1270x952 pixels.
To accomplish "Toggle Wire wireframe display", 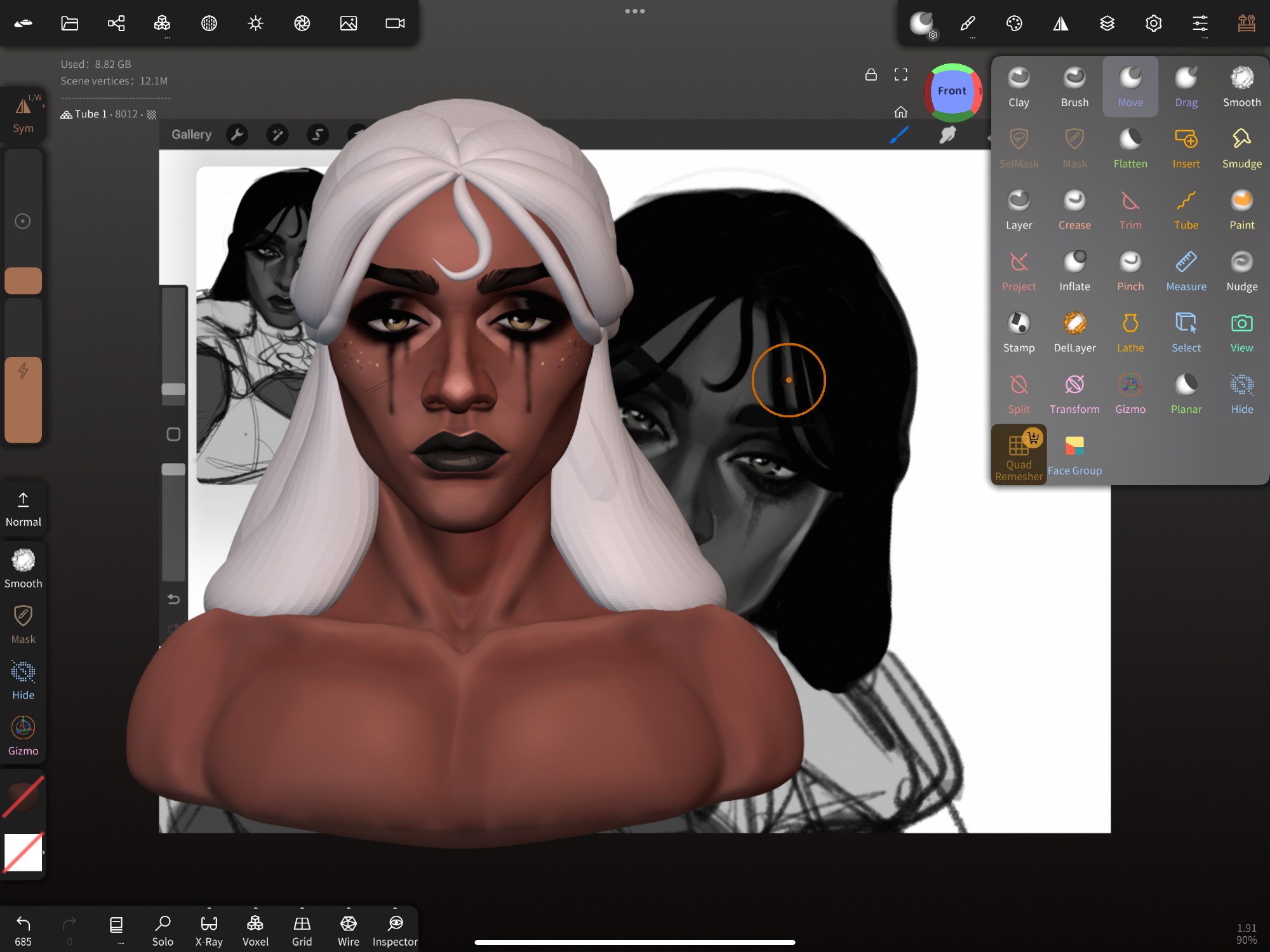I will [348, 930].
